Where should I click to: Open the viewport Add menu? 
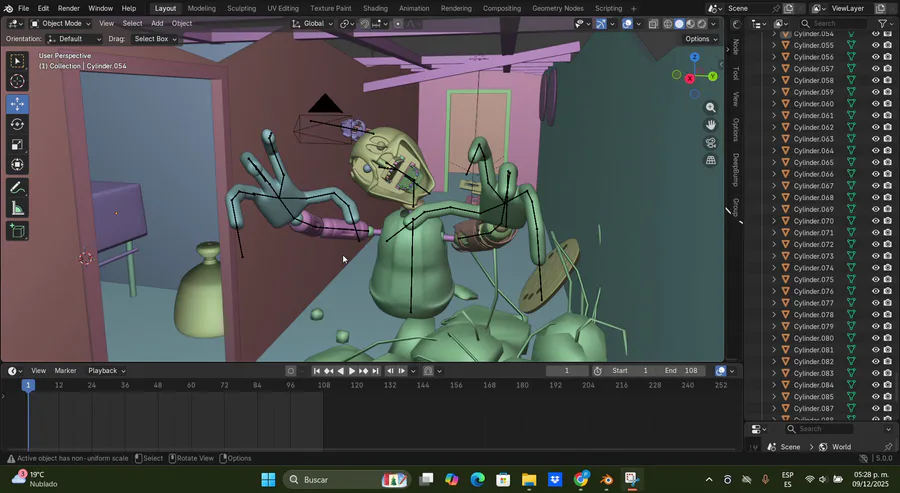coord(157,24)
